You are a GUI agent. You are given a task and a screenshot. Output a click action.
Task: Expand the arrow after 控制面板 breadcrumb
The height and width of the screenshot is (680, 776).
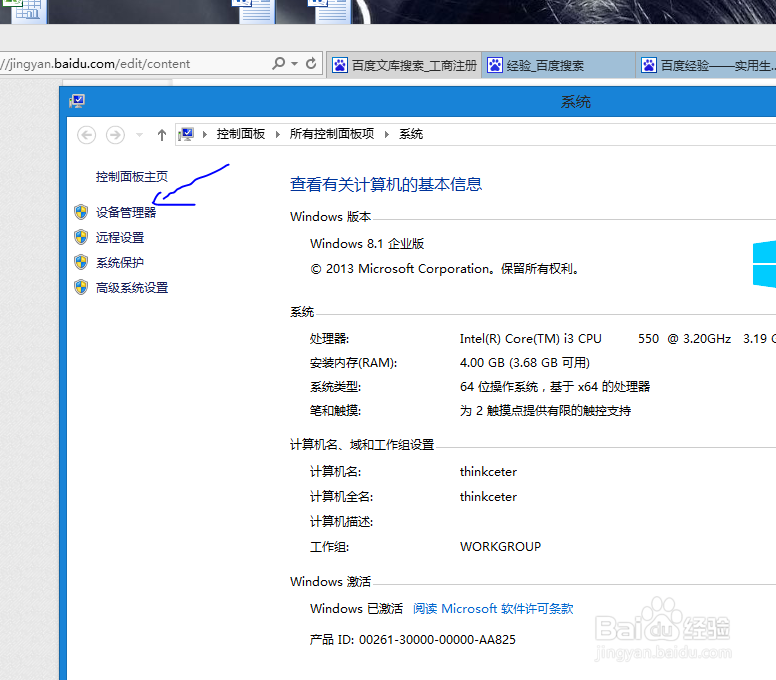tap(278, 134)
